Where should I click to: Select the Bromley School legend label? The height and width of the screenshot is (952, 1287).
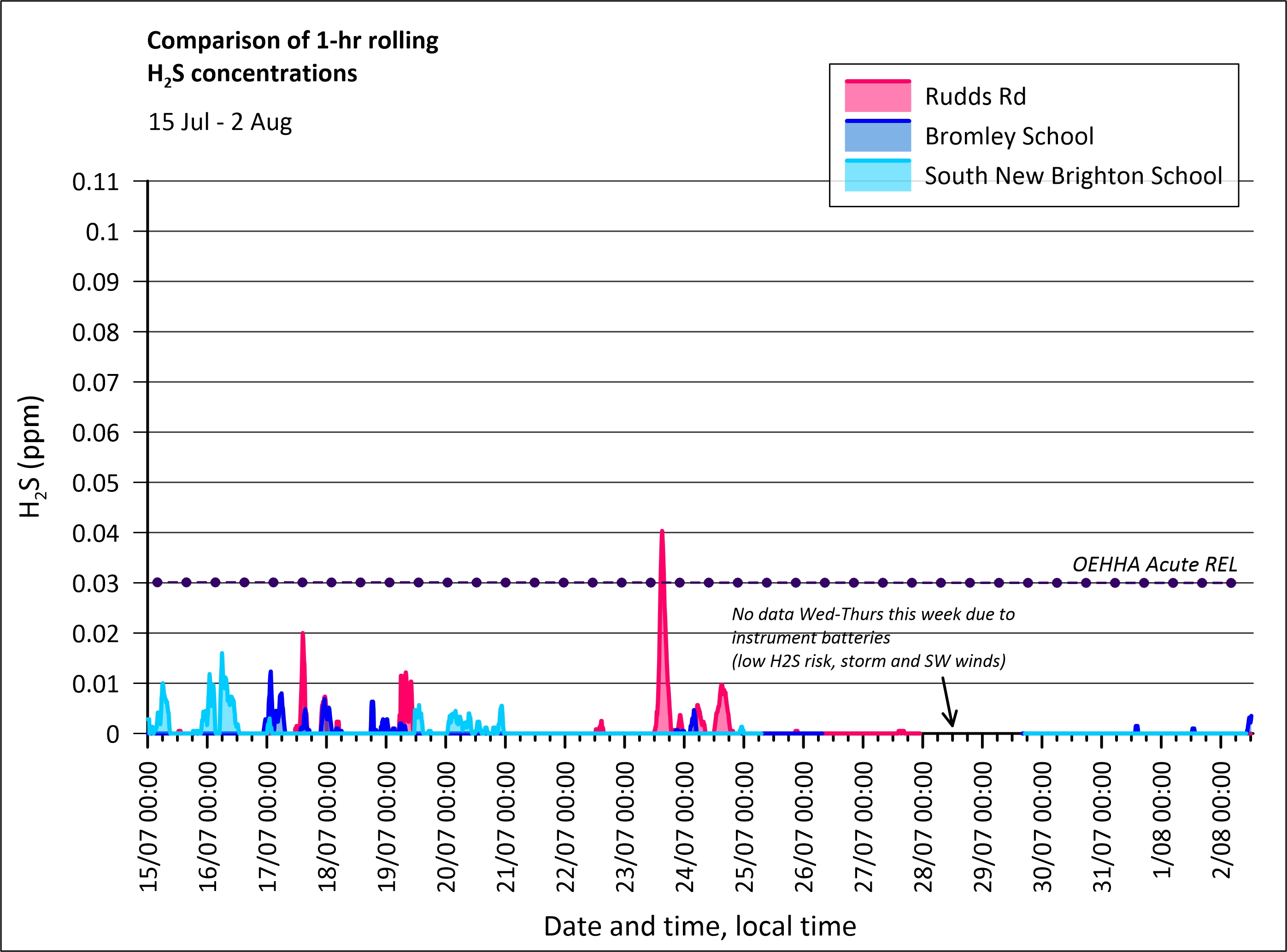click(1009, 136)
